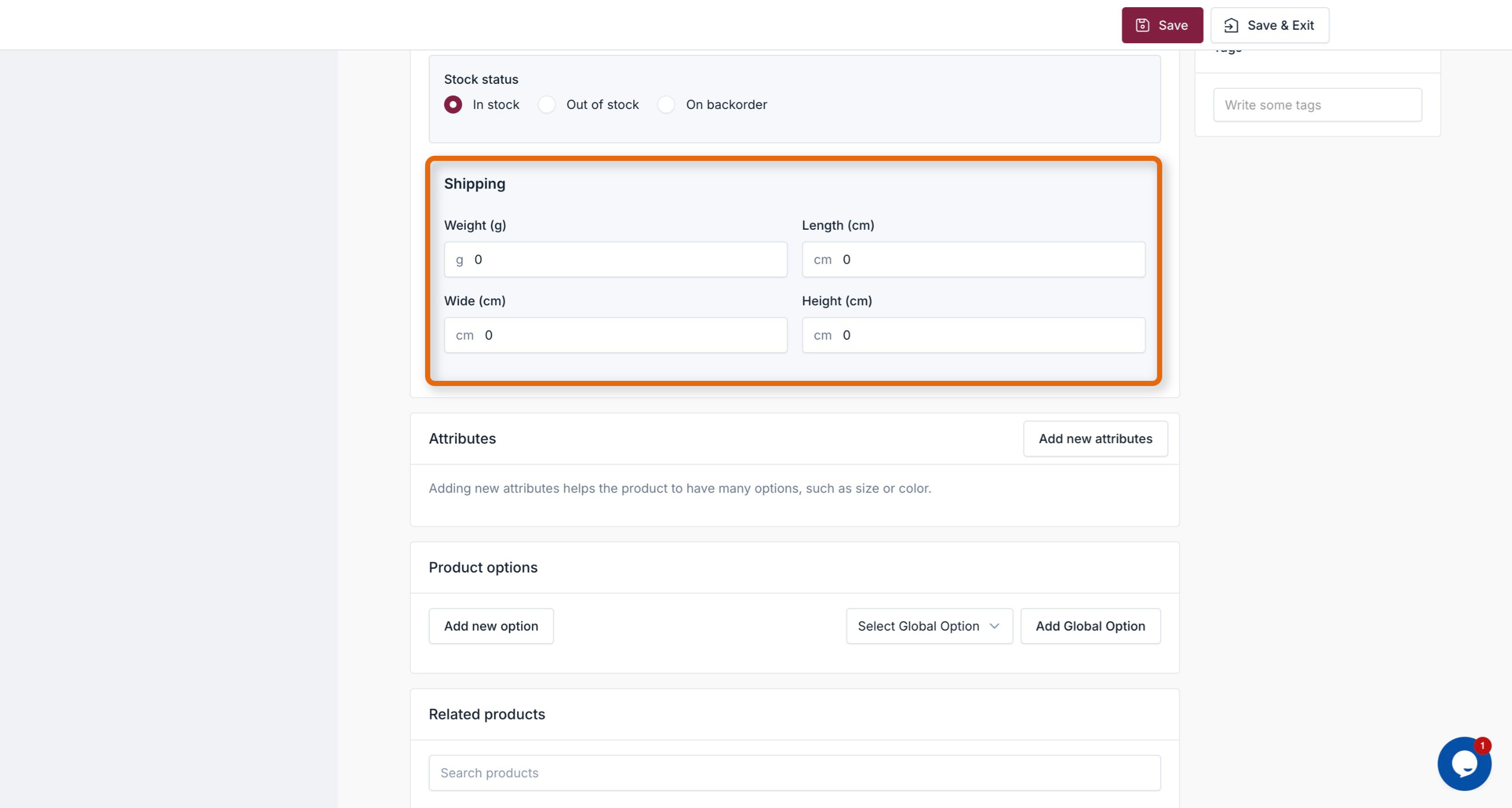Select the Out of stock option
Viewport: 1512px width, 808px height.
click(x=546, y=104)
